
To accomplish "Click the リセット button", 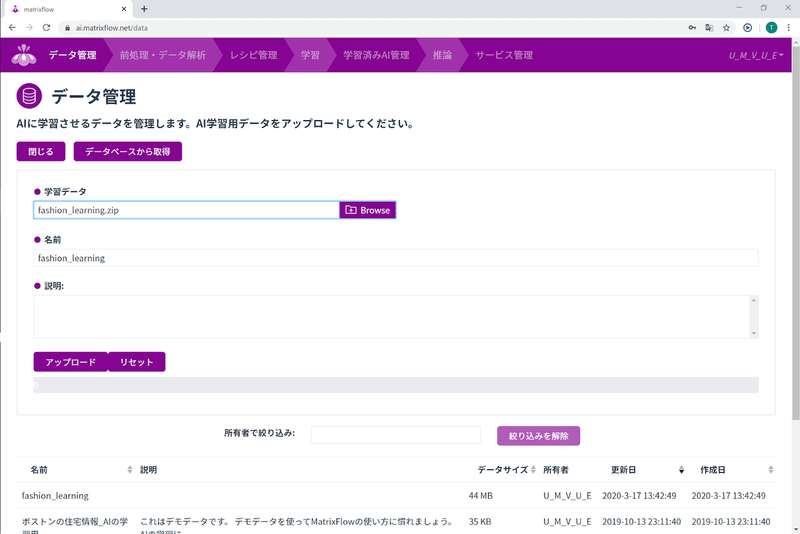I will [137, 362].
